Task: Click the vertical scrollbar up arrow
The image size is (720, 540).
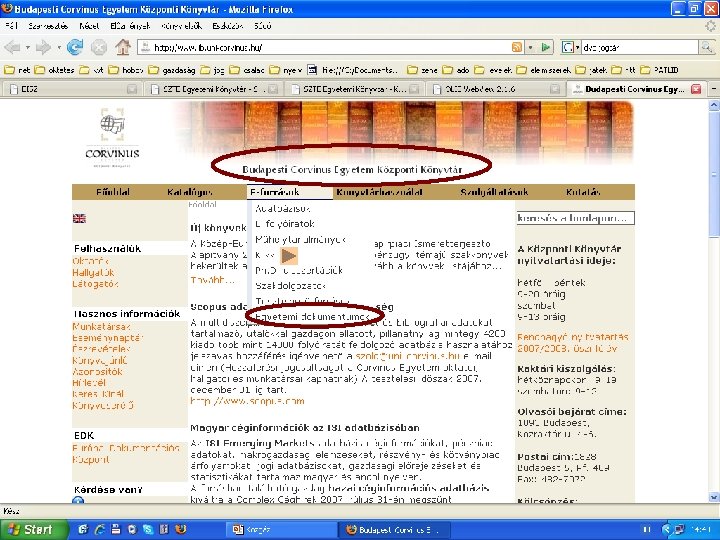Action: tap(714, 106)
